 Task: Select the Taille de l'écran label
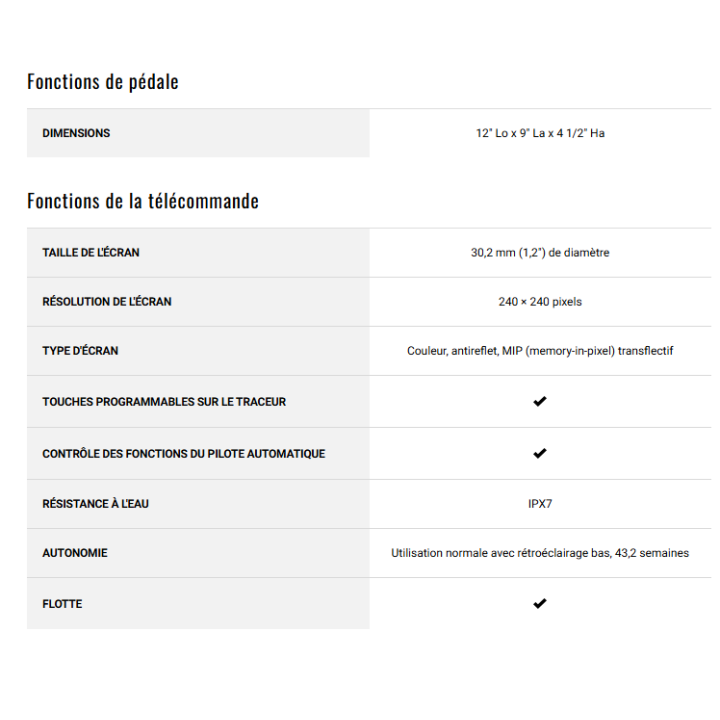coord(91,252)
